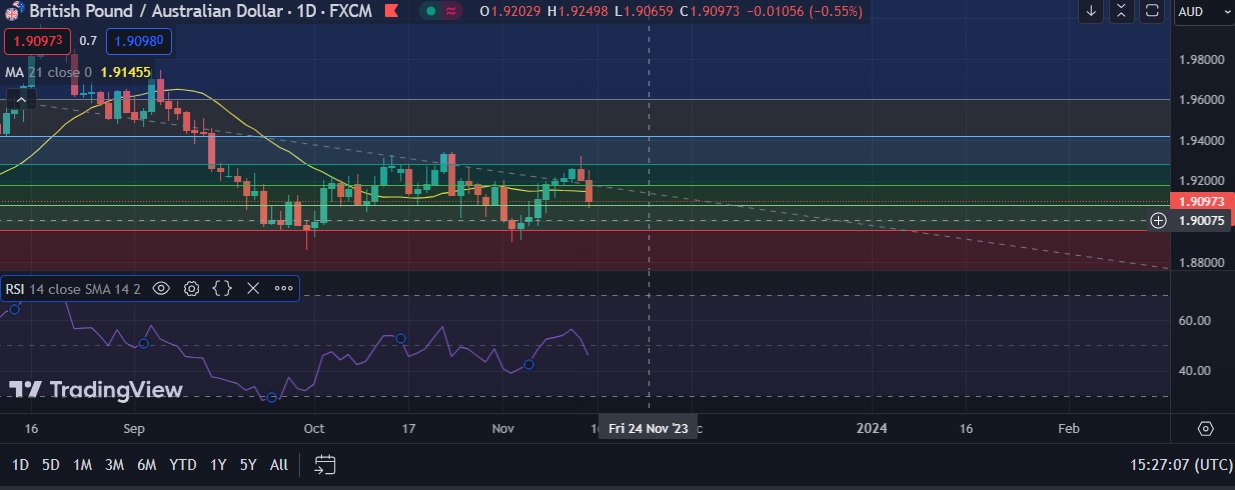Select the 1Y time range
The image size is (1235, 490).
click(218, 464)
